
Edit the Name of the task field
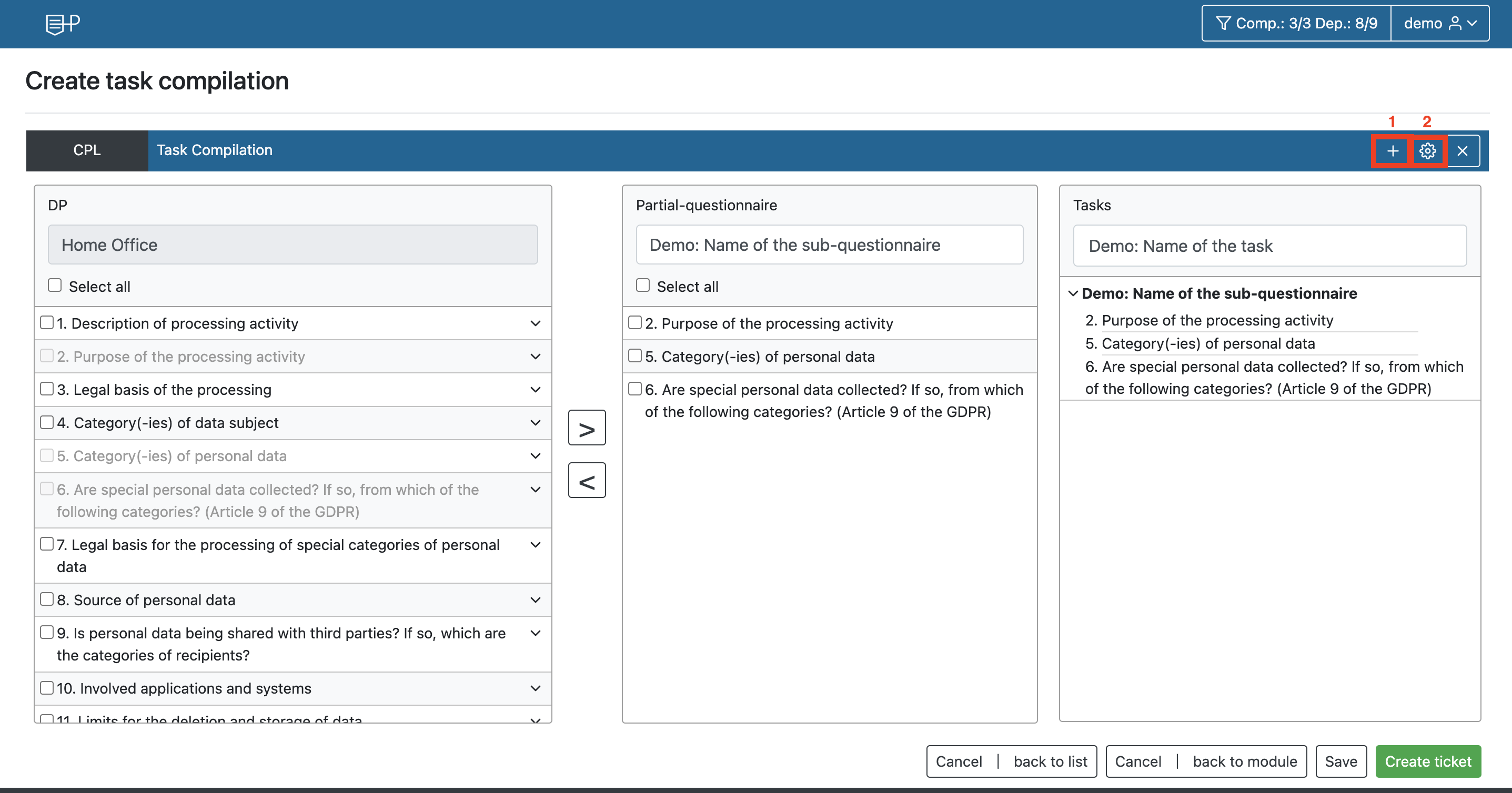1269,246
